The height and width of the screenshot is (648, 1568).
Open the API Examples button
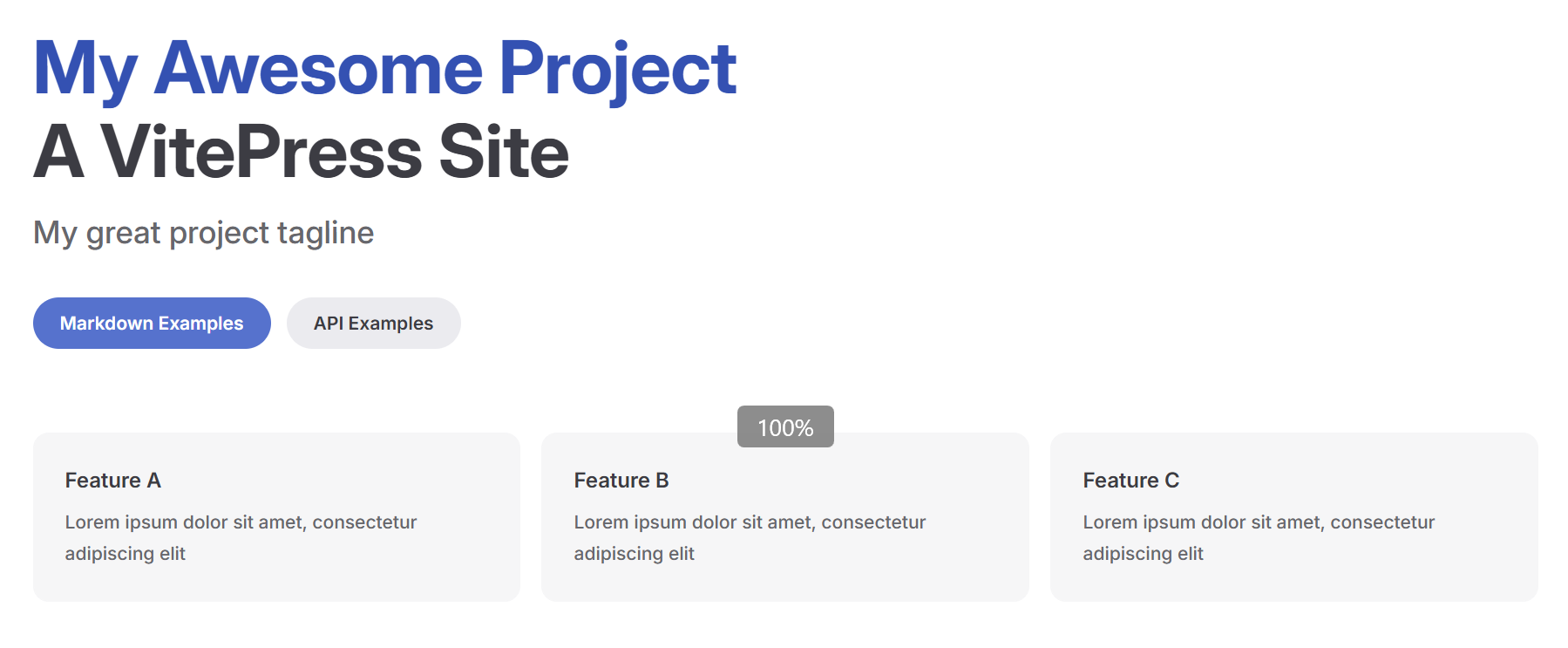[x=373, y=324]
